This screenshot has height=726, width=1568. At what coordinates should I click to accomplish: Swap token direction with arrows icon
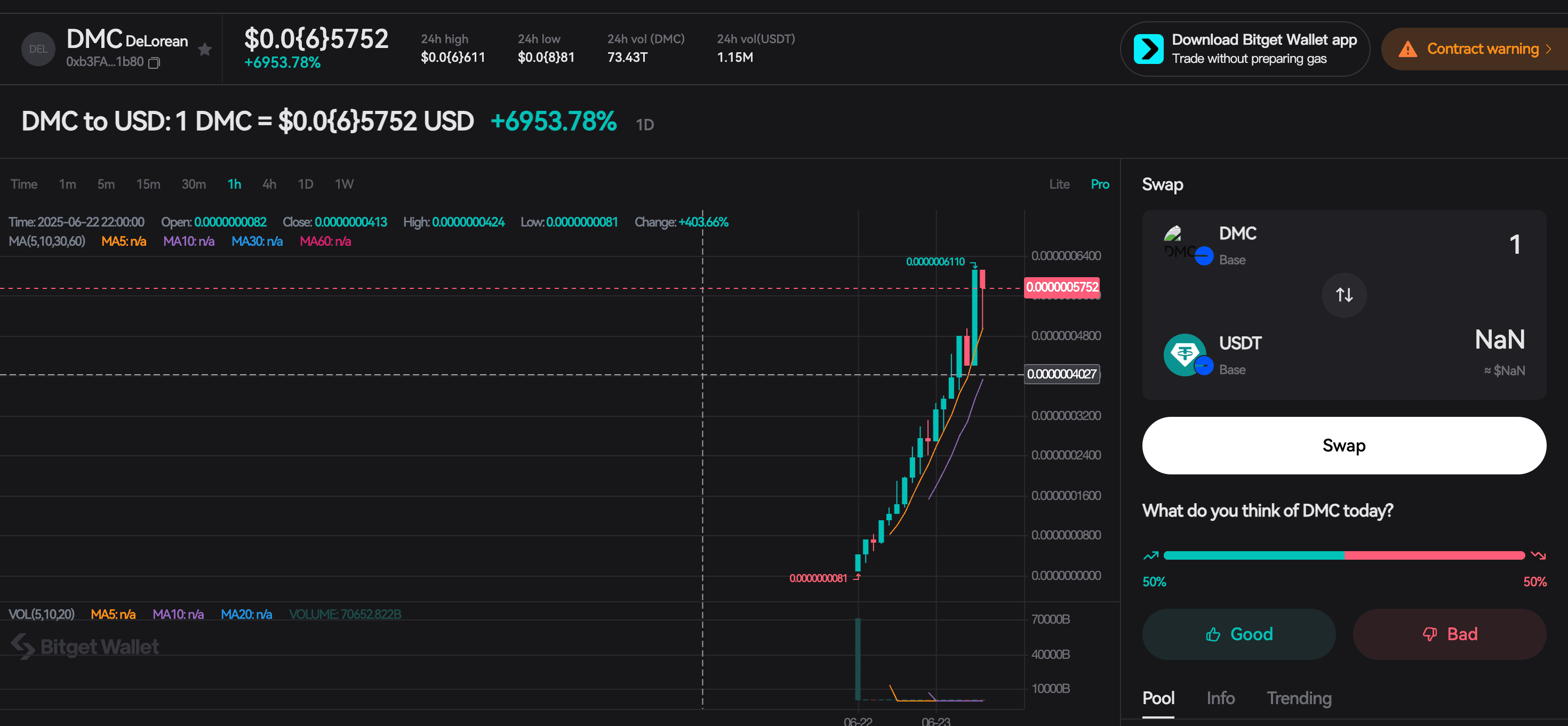(1344, 295)
